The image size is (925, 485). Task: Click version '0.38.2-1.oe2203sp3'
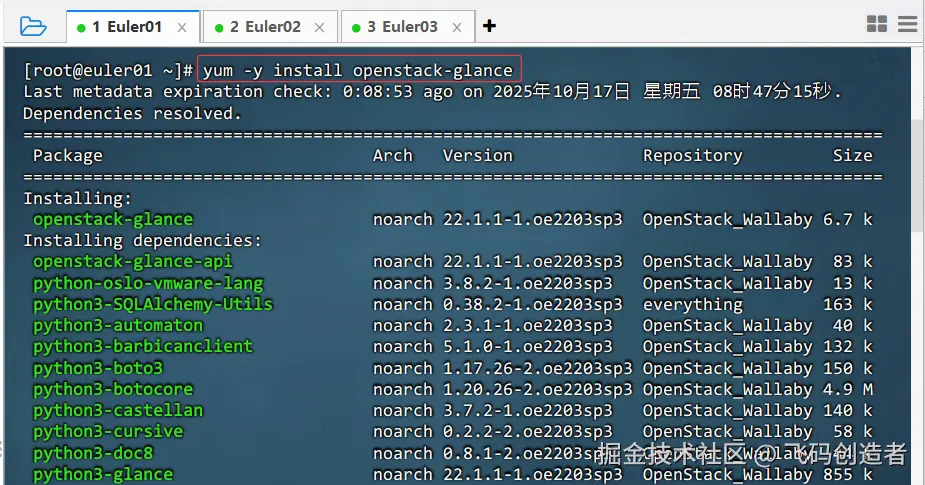533,304
